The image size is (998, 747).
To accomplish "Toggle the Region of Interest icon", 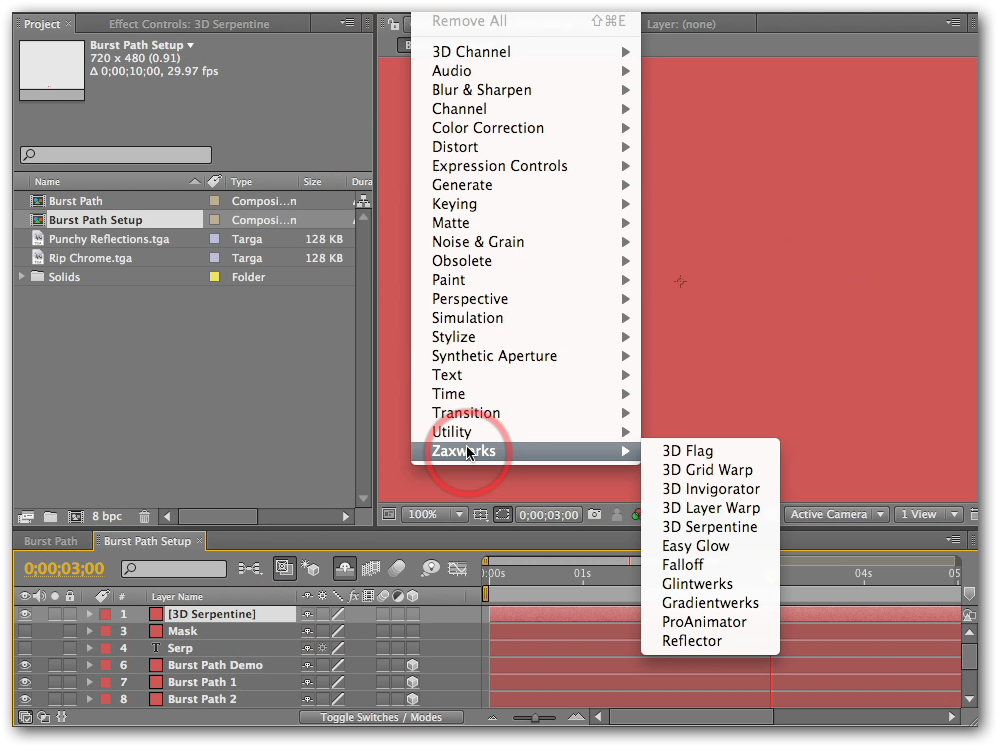I will click(x=503, y=514).
